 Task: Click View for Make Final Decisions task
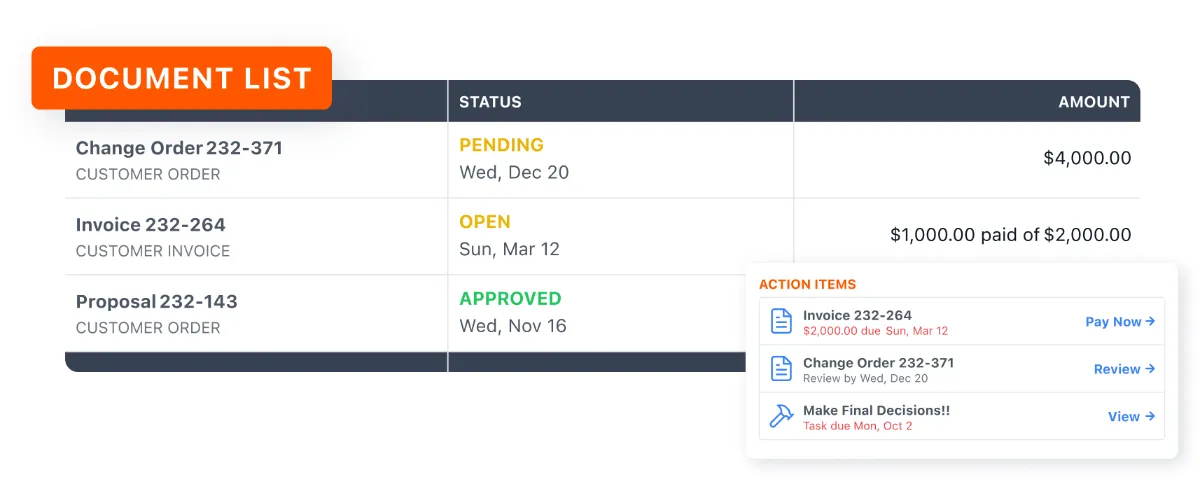click(x=1131, y=416)
